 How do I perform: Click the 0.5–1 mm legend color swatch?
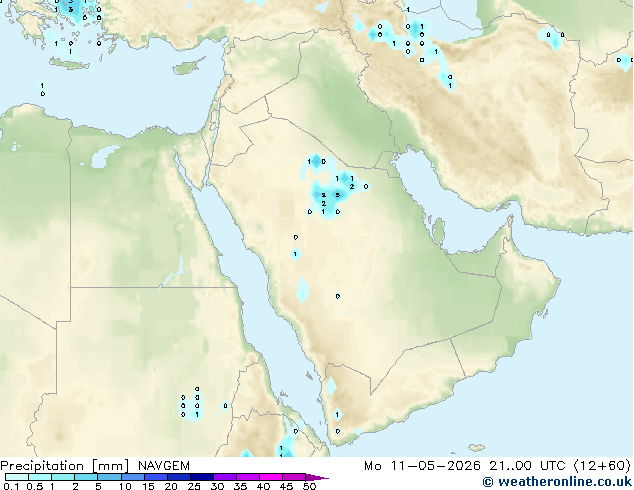[x=40, y=477]
